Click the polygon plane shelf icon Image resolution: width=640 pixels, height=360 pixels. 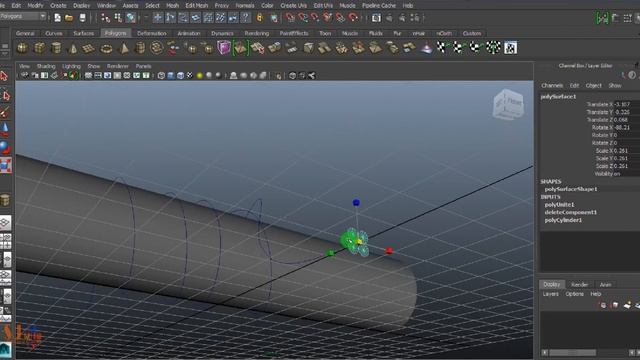(89, 49)
